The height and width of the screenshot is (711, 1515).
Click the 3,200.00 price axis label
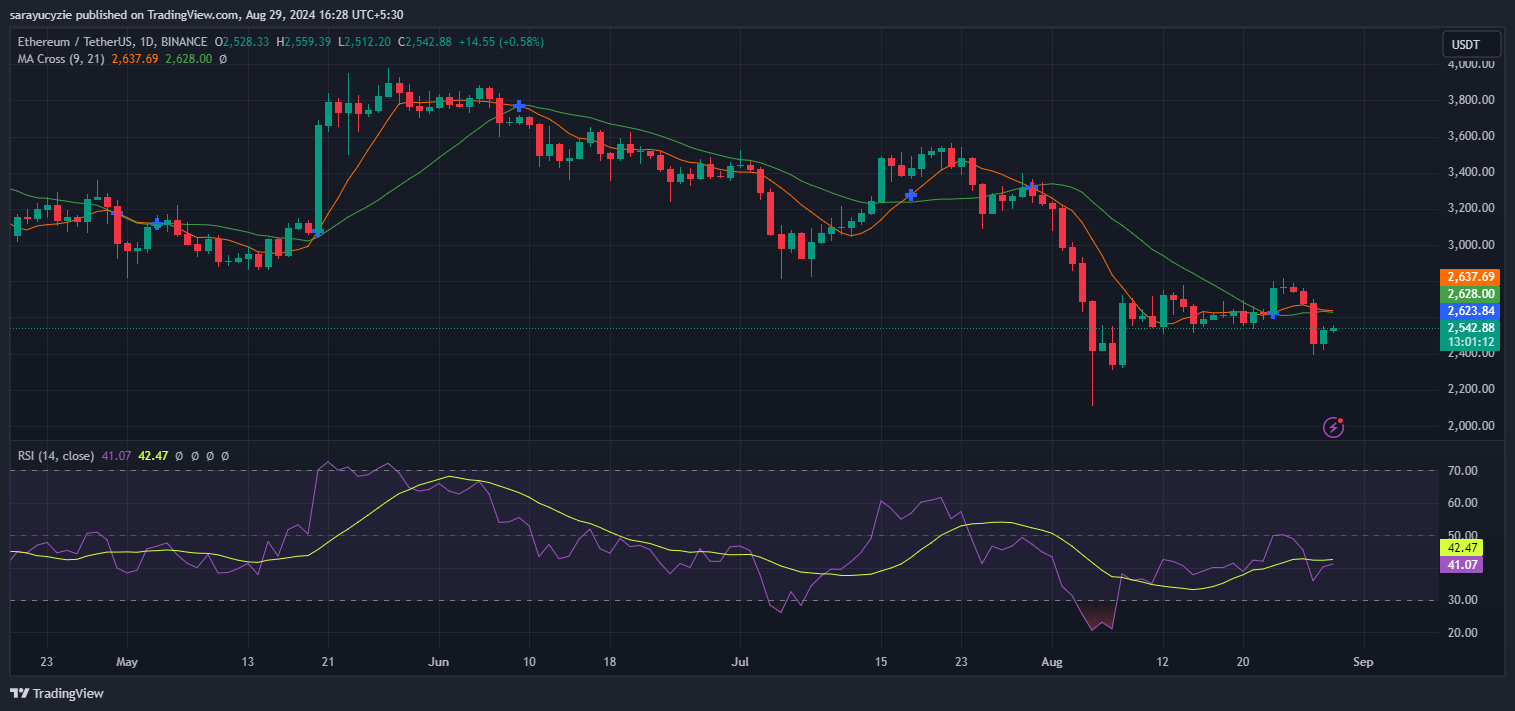[x=1470, y=208]
